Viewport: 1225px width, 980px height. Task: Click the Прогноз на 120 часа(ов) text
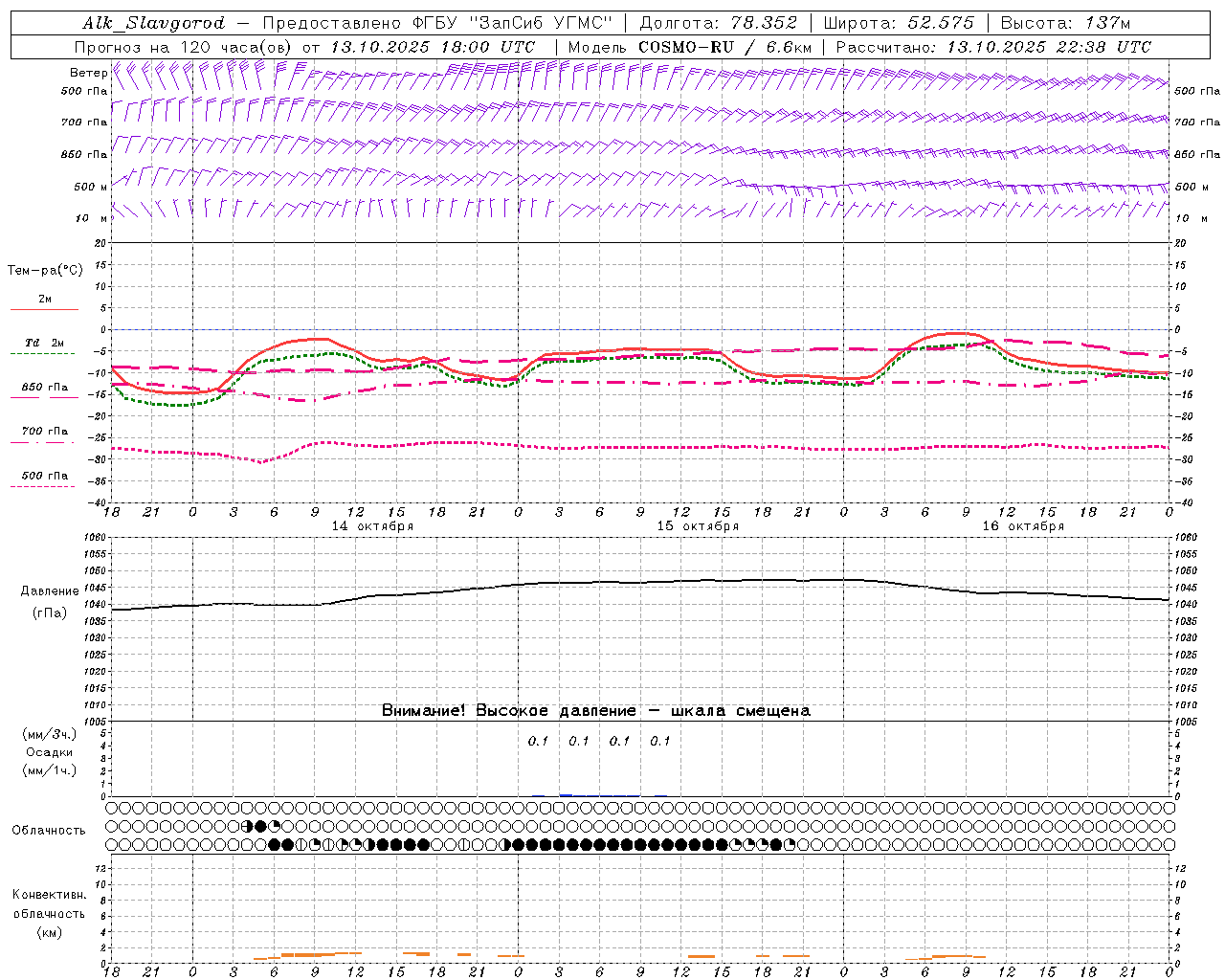click(185, 47)
